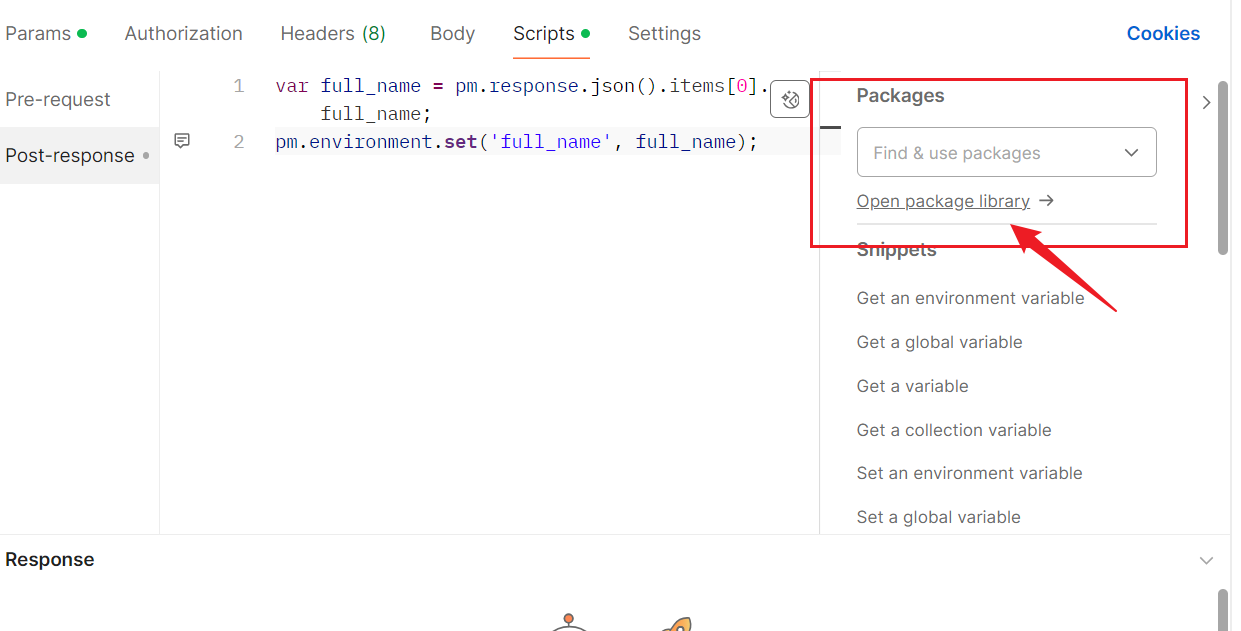1241x631 pixels.
Task: Click the Packages heading
Action: (900, 96)
